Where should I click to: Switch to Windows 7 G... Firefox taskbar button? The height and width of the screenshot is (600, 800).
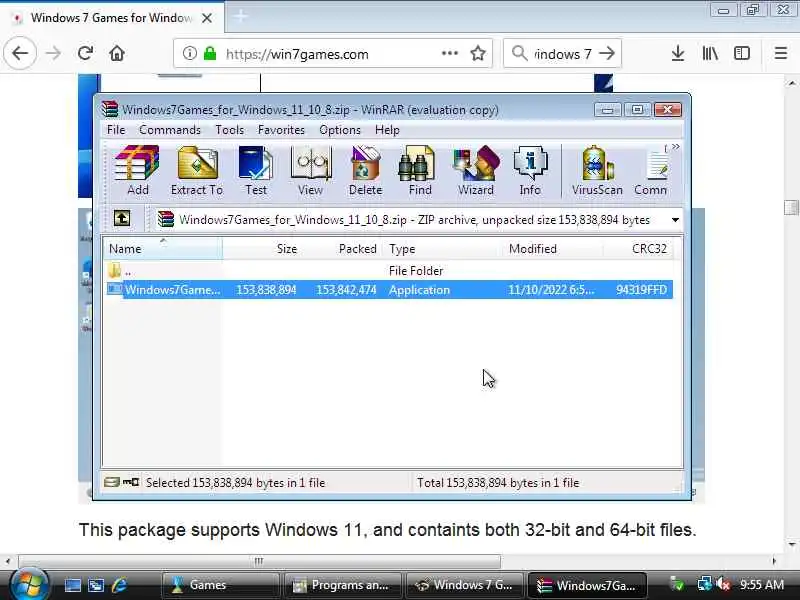tap(464, 585)
